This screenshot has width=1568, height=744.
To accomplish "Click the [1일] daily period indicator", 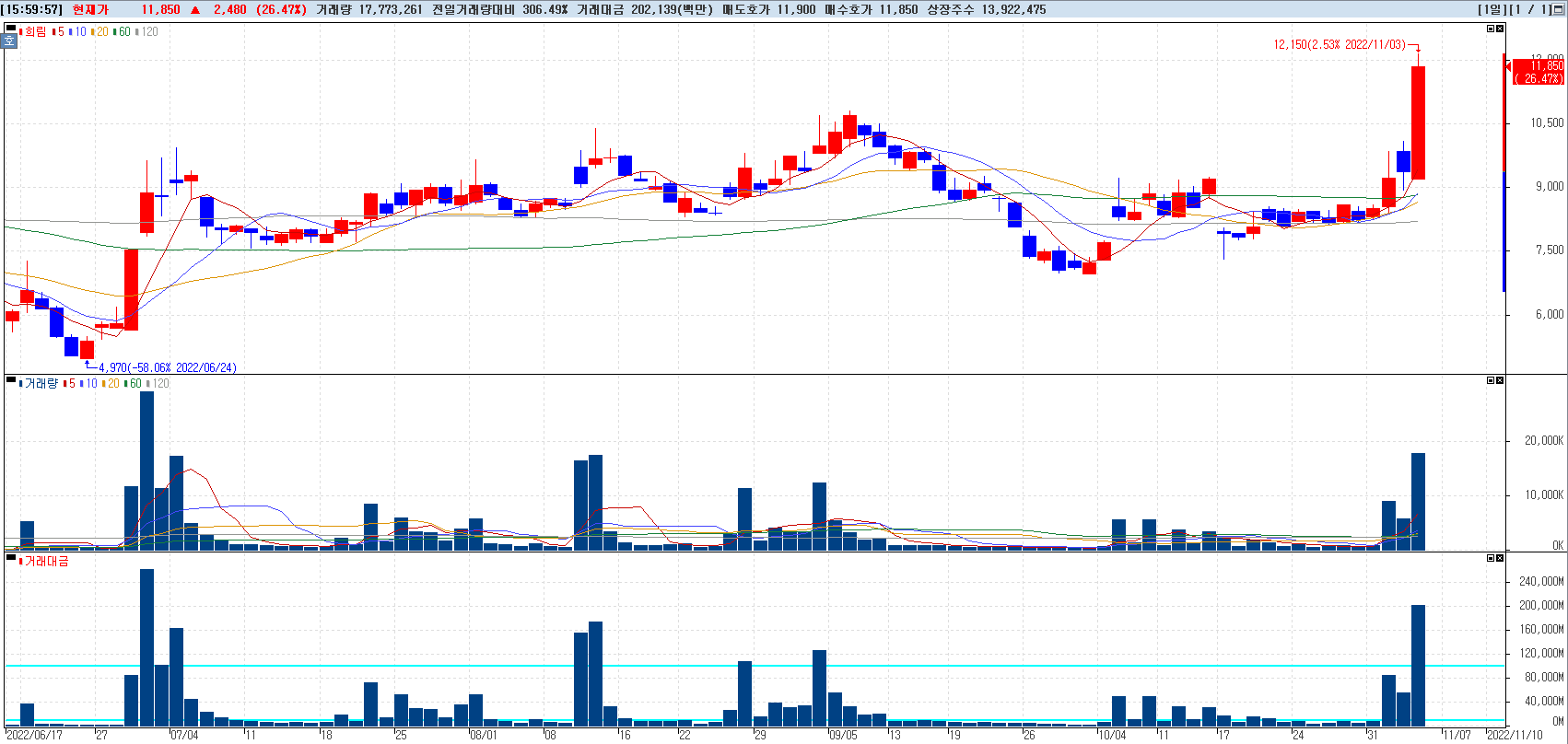I will [1491, 9].
